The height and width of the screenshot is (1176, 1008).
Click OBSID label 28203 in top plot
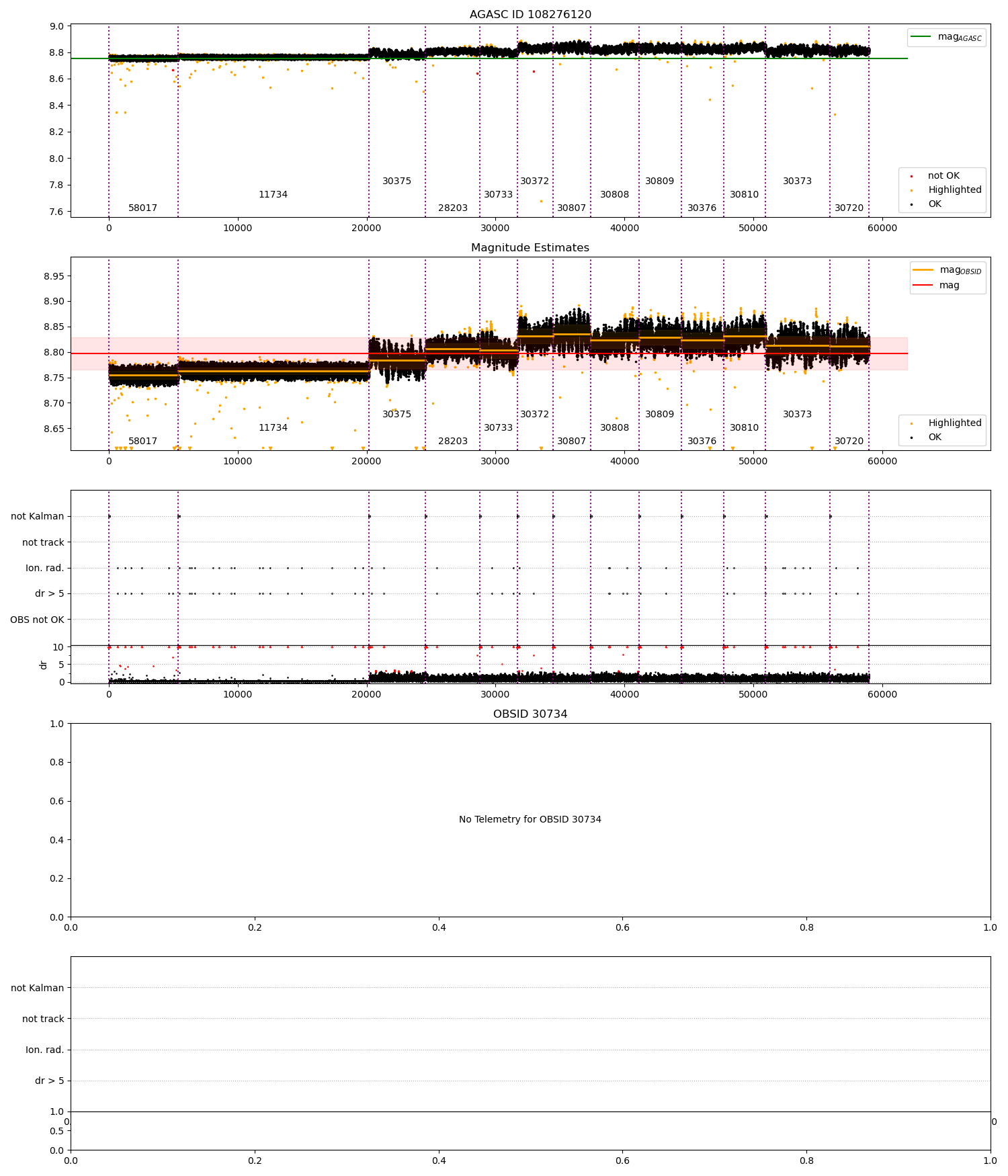453,208
